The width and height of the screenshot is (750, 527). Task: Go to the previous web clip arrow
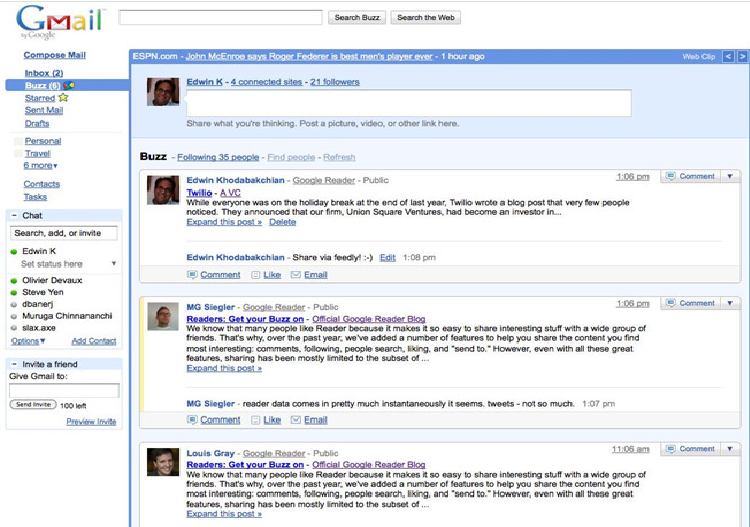coord(728,57)
